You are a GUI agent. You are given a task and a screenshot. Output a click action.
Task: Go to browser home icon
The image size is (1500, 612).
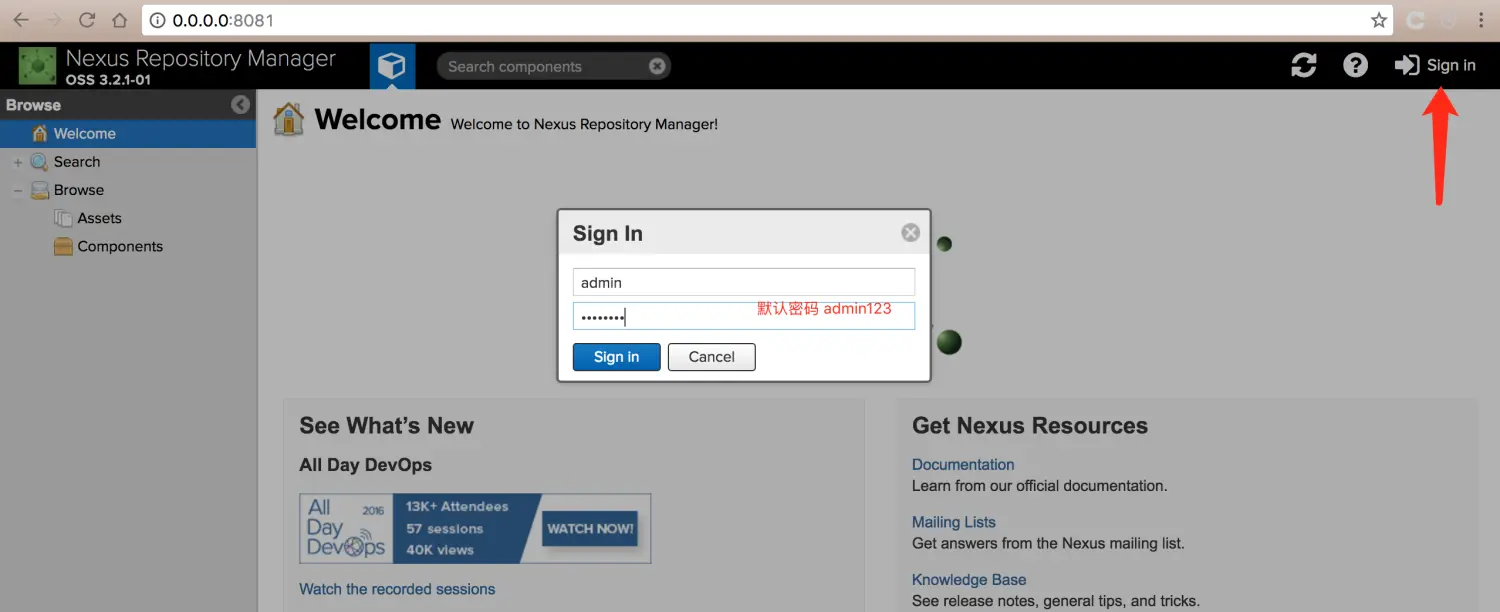(x=119, y=20)
